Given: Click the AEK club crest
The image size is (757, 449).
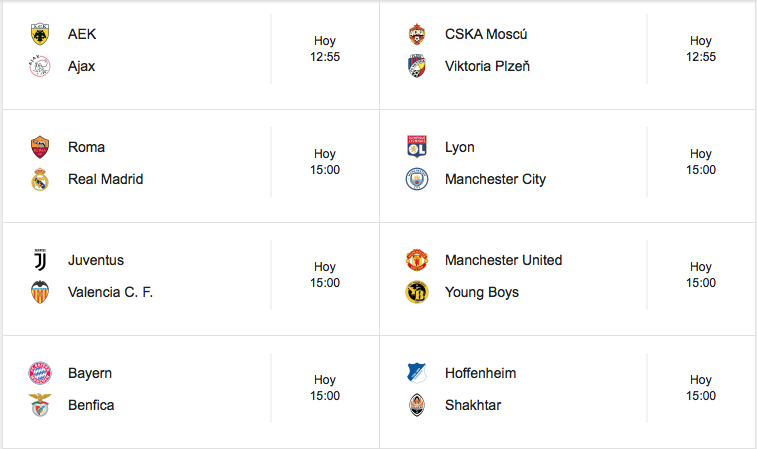Looking at the screenshot, I should (40, 34).
